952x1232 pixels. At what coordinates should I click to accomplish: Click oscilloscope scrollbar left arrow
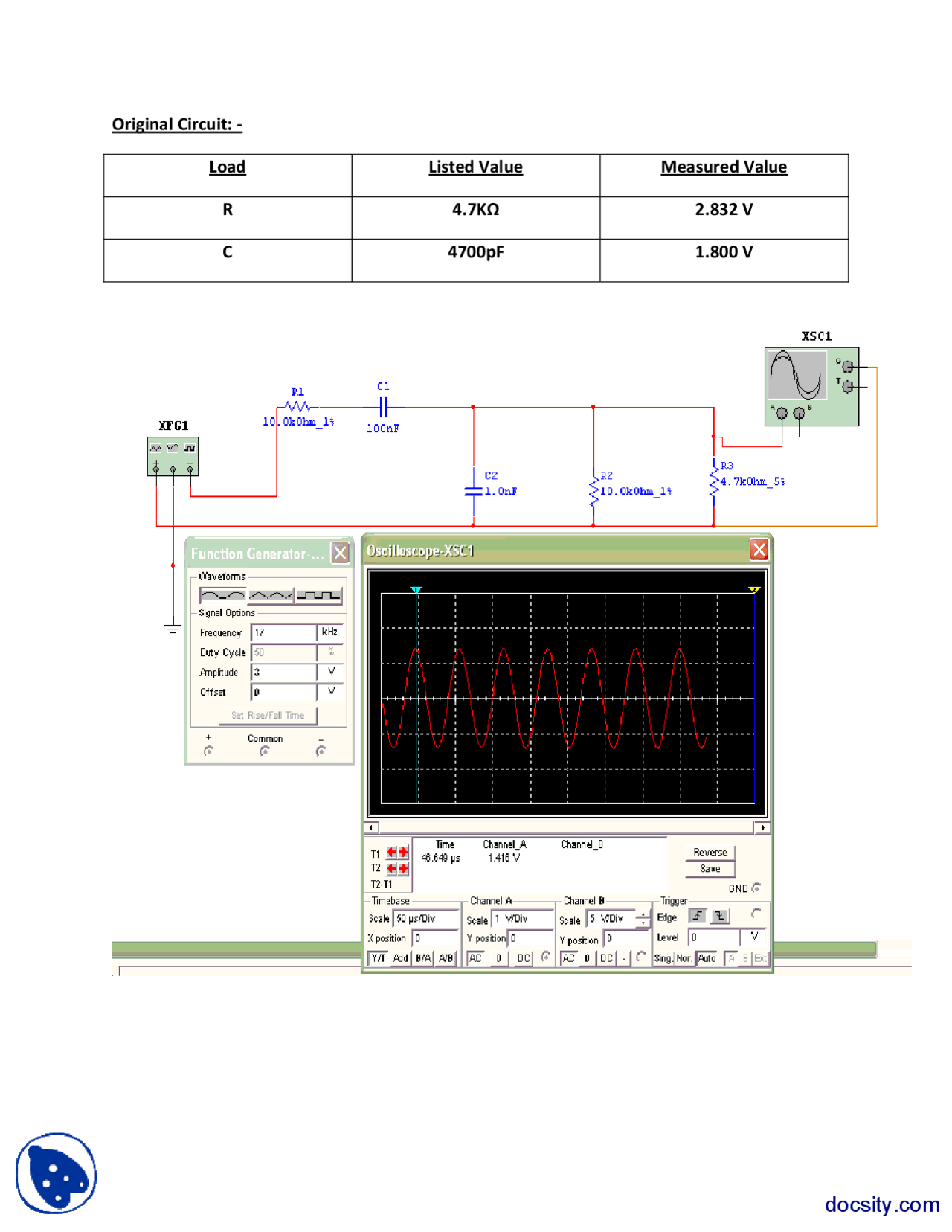tap(372, 827)
